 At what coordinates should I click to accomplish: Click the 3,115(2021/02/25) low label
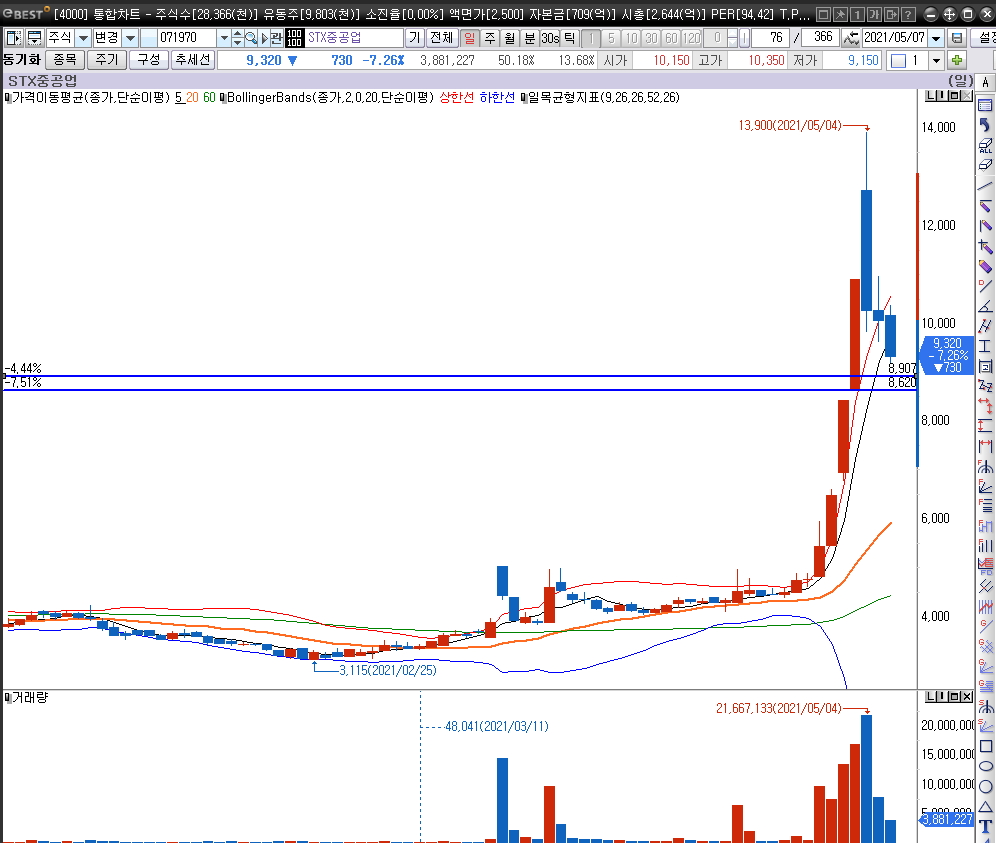387,670
